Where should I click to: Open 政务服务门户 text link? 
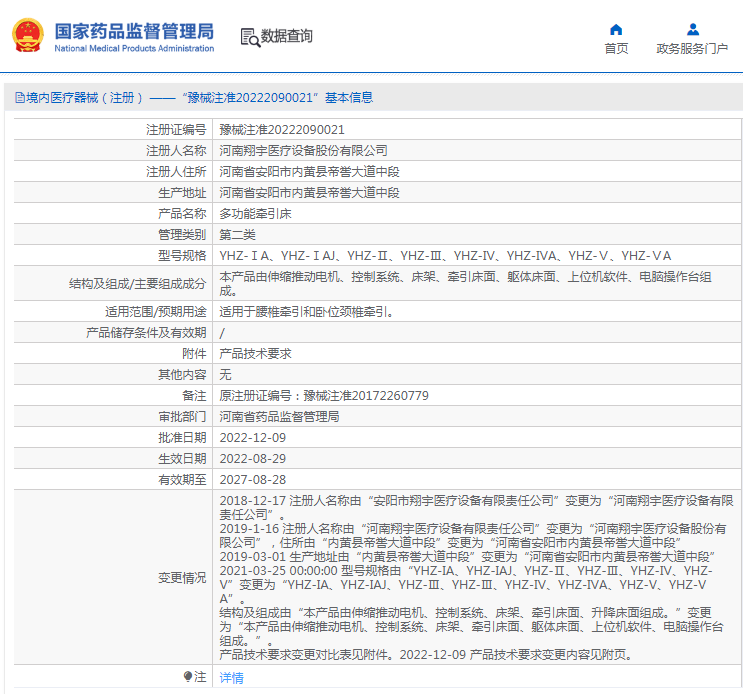[692, 48]
